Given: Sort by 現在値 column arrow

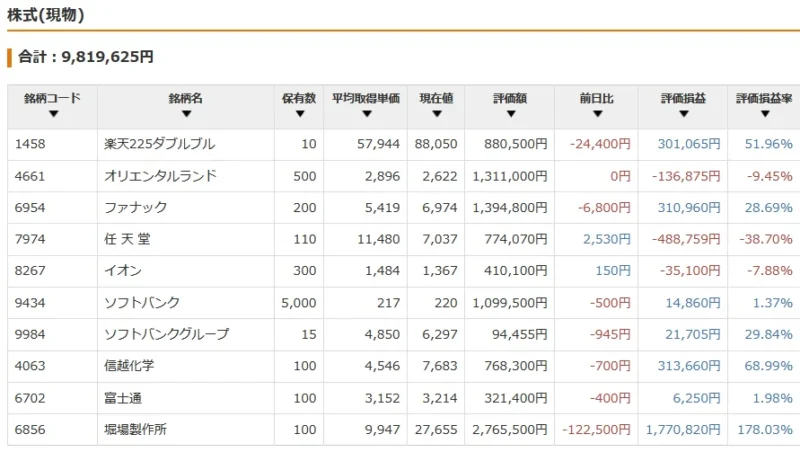Looking at the screenshot, I should [x=437, y=114].
